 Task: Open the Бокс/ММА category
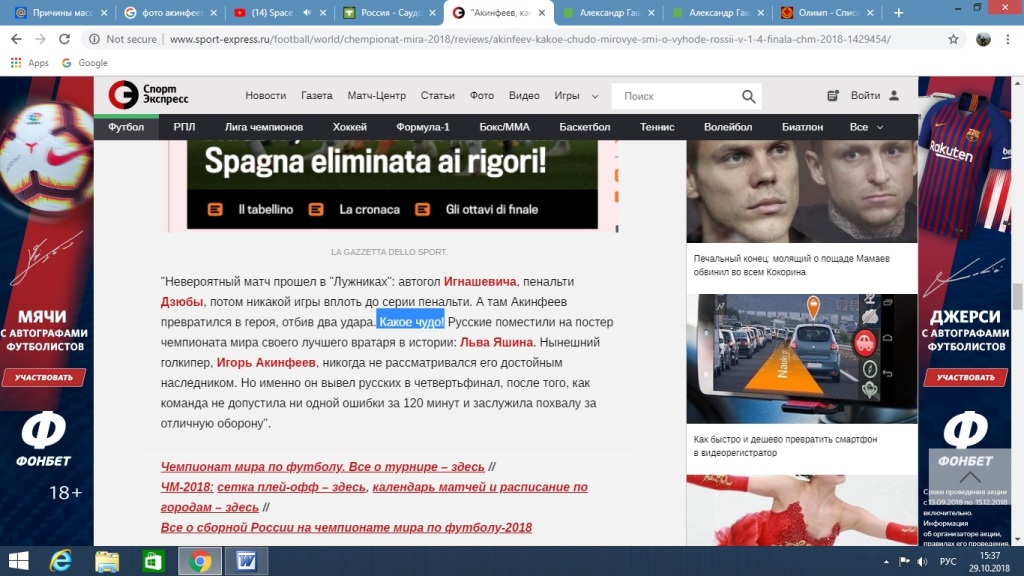coord(504,127)
